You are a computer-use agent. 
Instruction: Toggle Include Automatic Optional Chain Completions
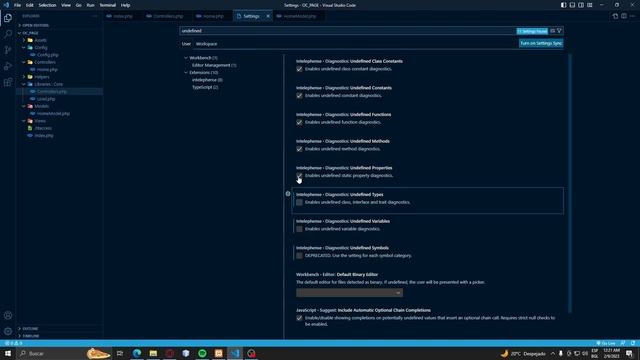coord(299,318)
